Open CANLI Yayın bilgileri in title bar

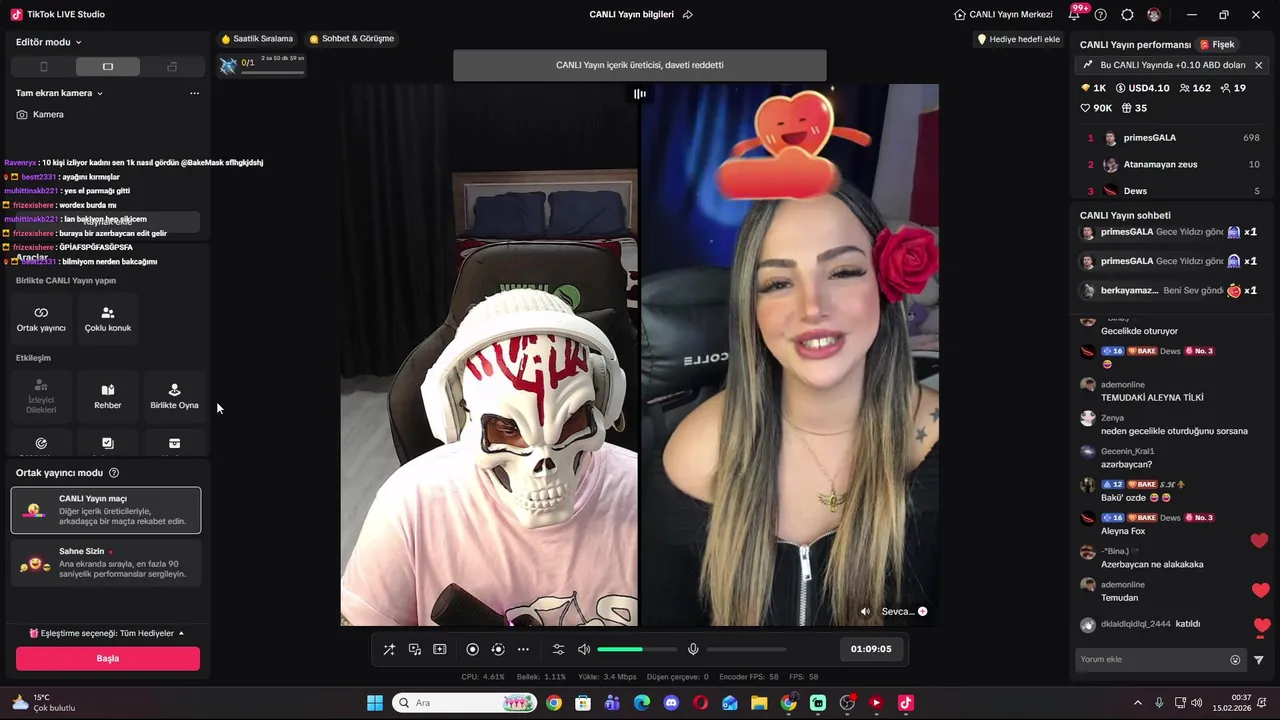point(631,14)
